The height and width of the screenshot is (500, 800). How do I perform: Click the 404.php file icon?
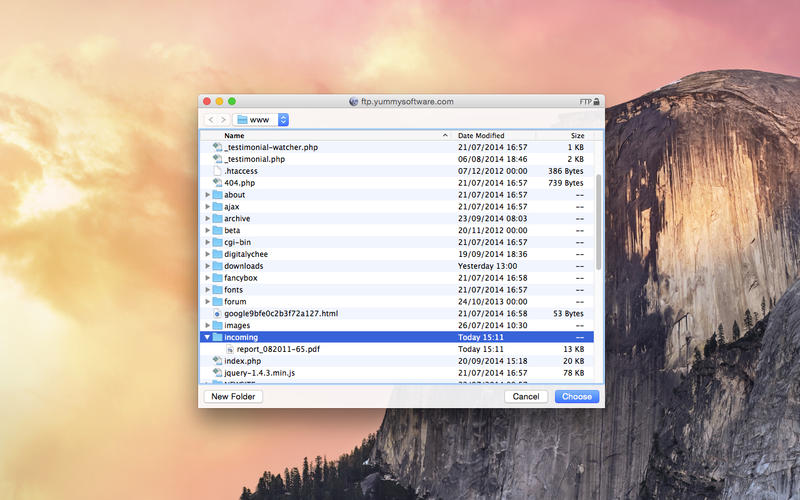click(x=217, y=183)
